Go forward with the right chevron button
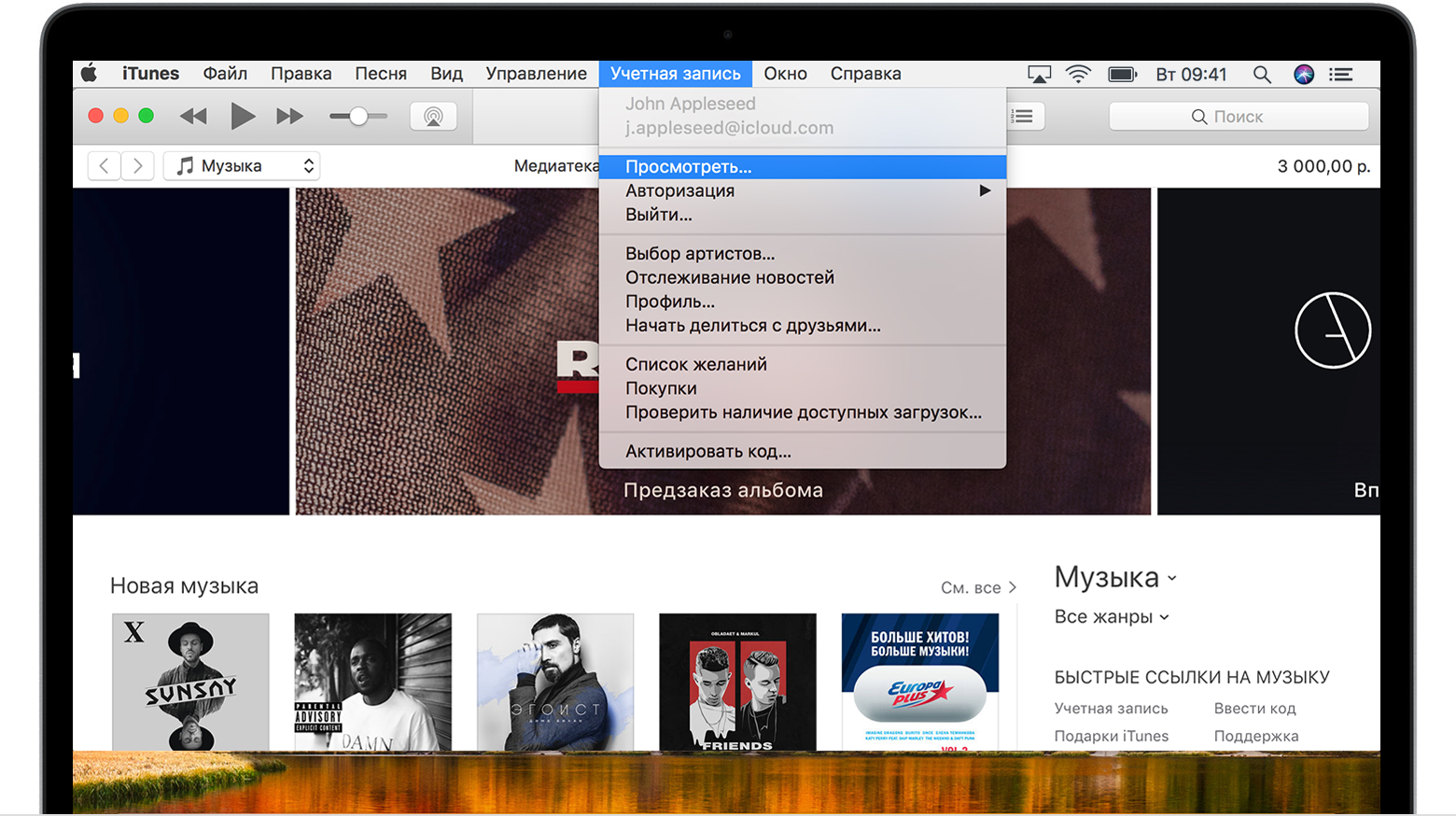Viewport: 1456px width, 816px height. point(138,166)
